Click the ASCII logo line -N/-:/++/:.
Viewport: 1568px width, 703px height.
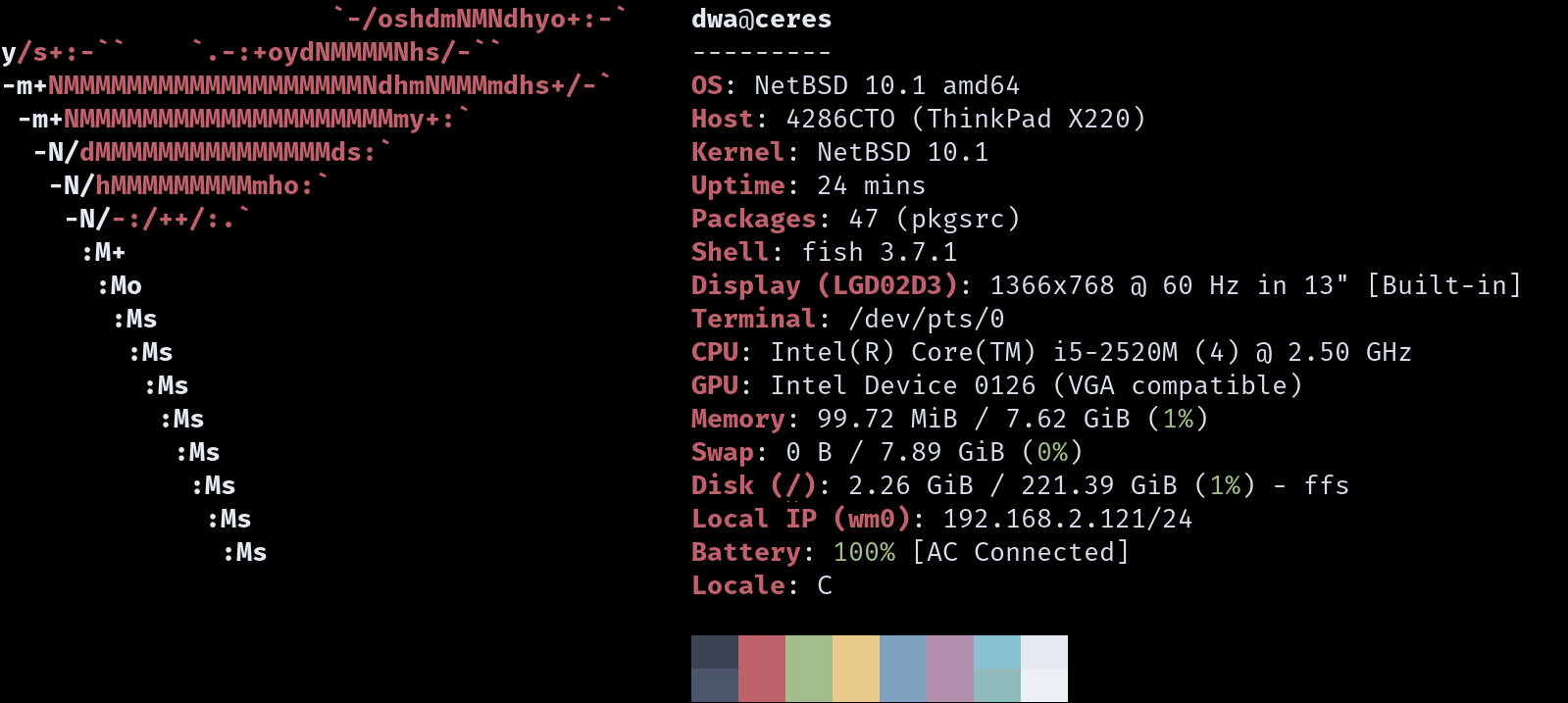point(157,220)
